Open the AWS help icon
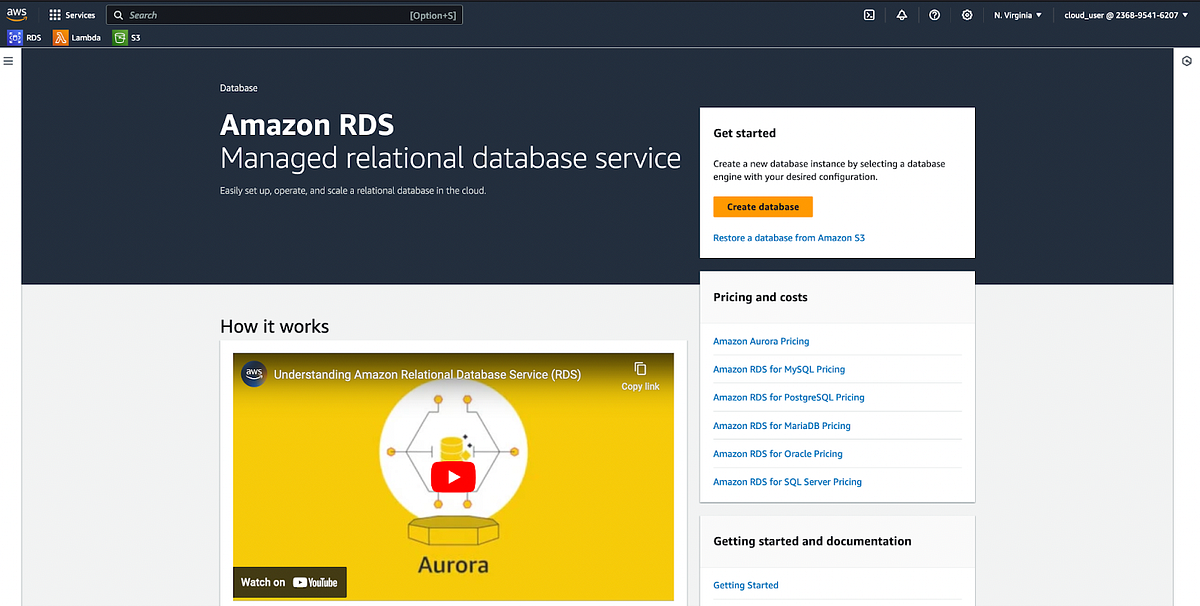Viewport: 1200px width, 606px height. click(934, 14)
